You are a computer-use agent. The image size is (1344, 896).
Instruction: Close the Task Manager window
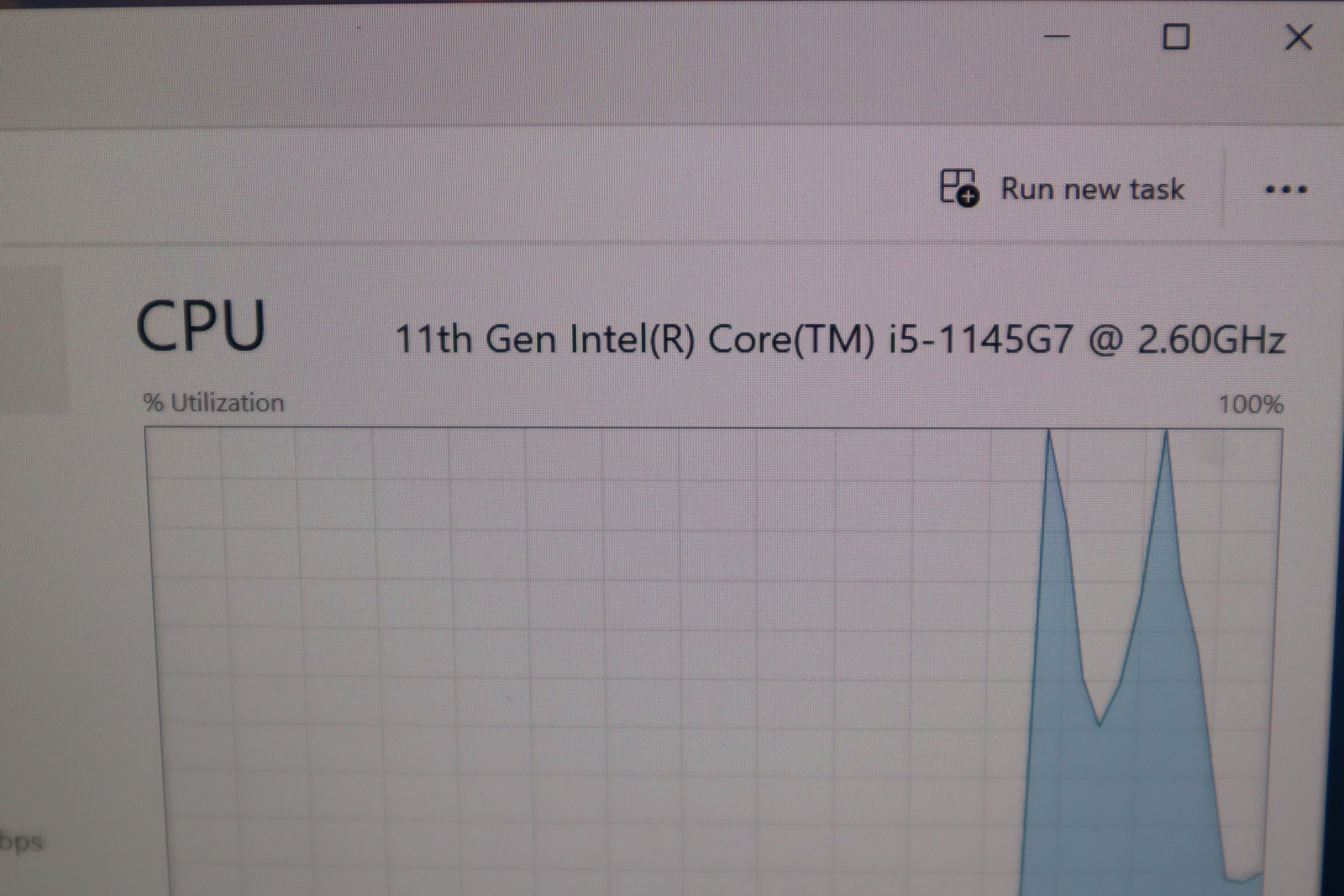pos(1299,37)
